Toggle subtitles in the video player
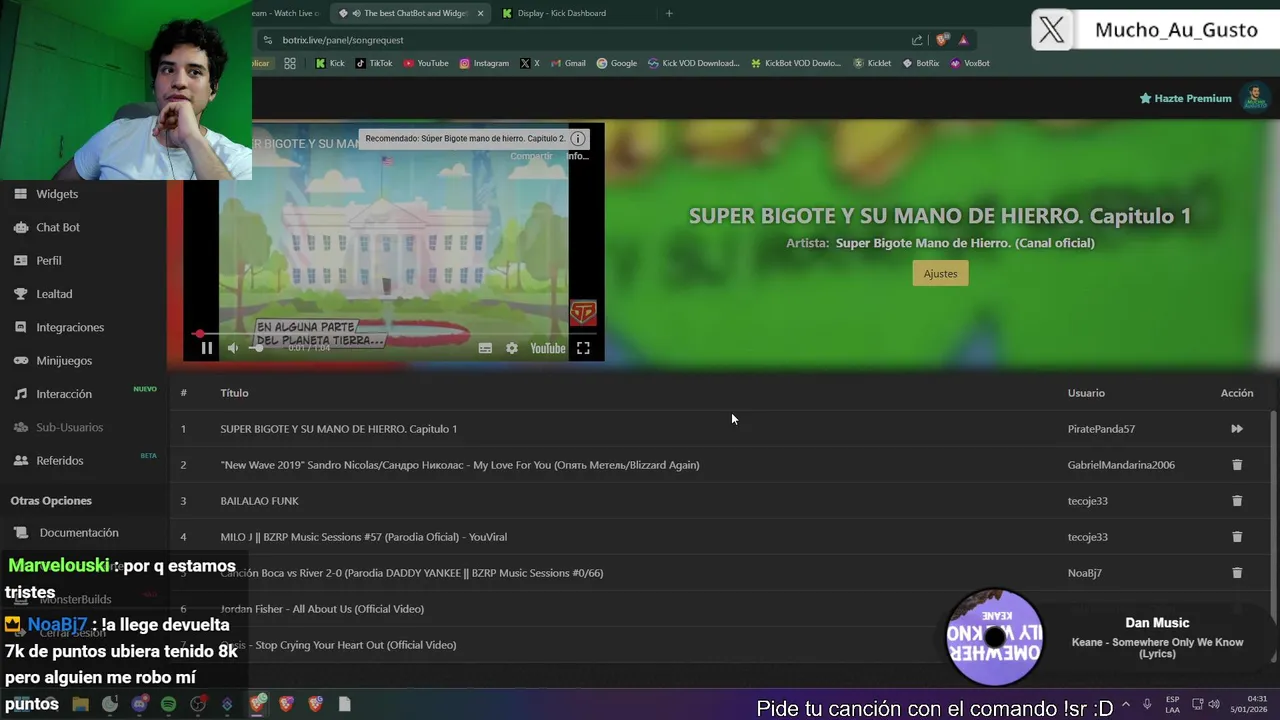 [485, 348]
